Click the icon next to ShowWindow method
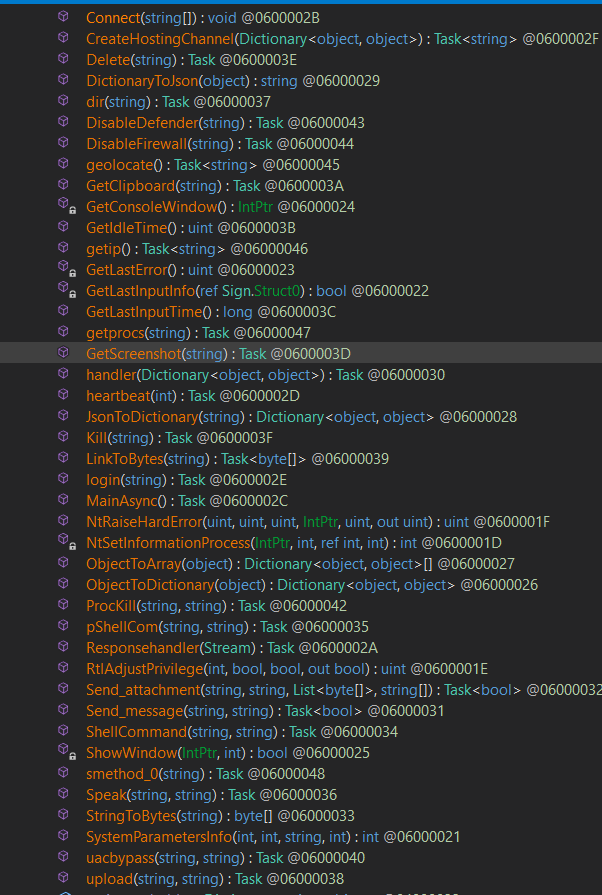The width and height of the screenshot is (602, 895). click(65, 752)
